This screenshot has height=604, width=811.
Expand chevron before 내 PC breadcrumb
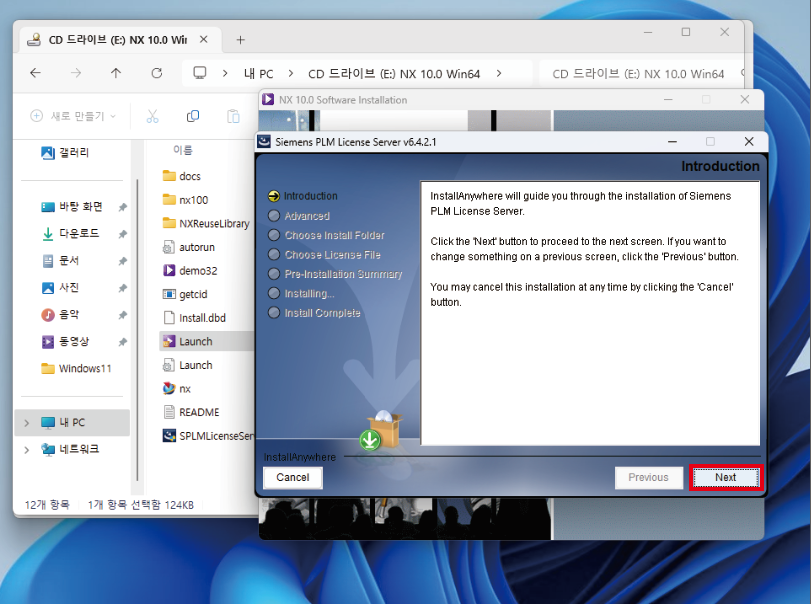coord(225,73)
